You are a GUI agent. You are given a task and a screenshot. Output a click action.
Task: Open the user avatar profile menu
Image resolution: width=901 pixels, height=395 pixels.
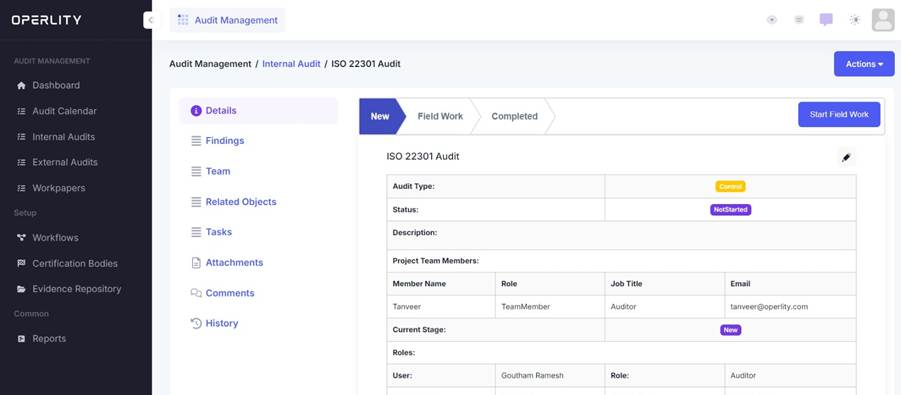[883, 20]
